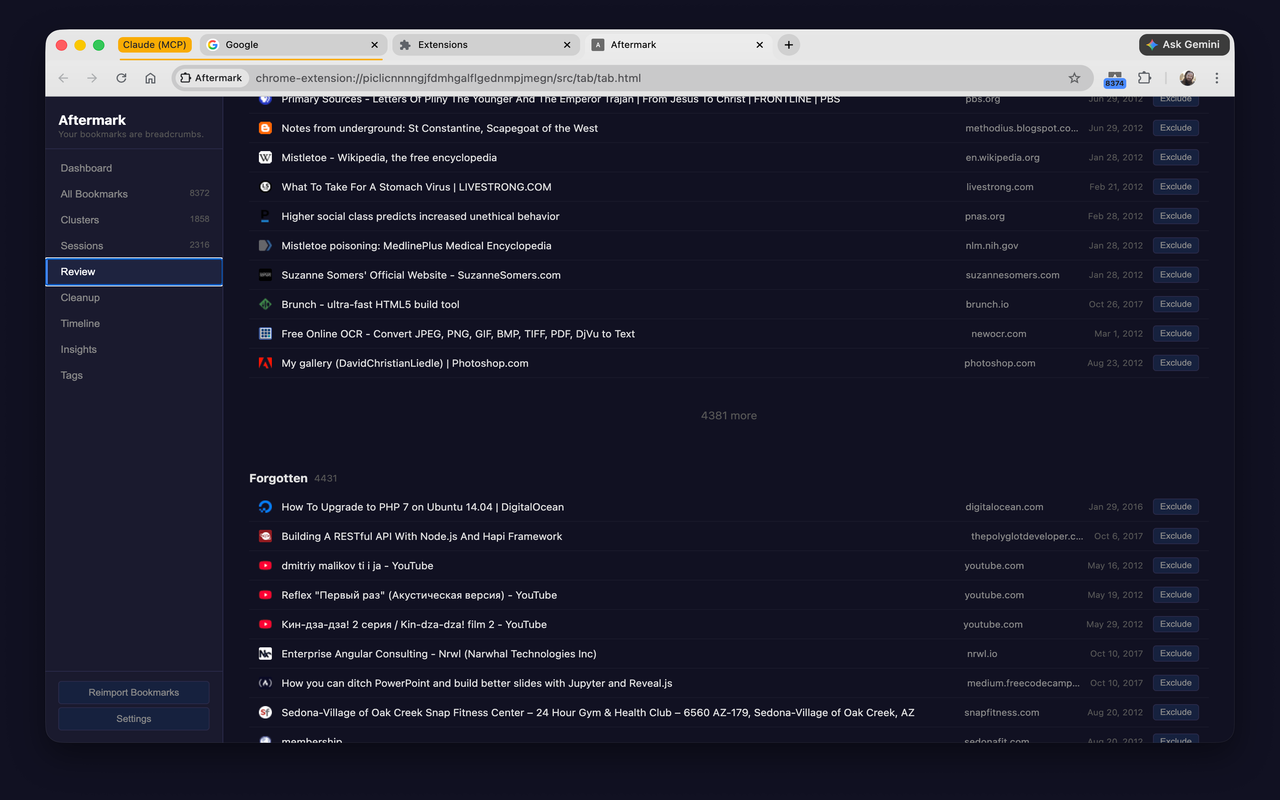Click the Oct 26, 2017 date text
This screenshot has height=800, width=1280.
1116,304
